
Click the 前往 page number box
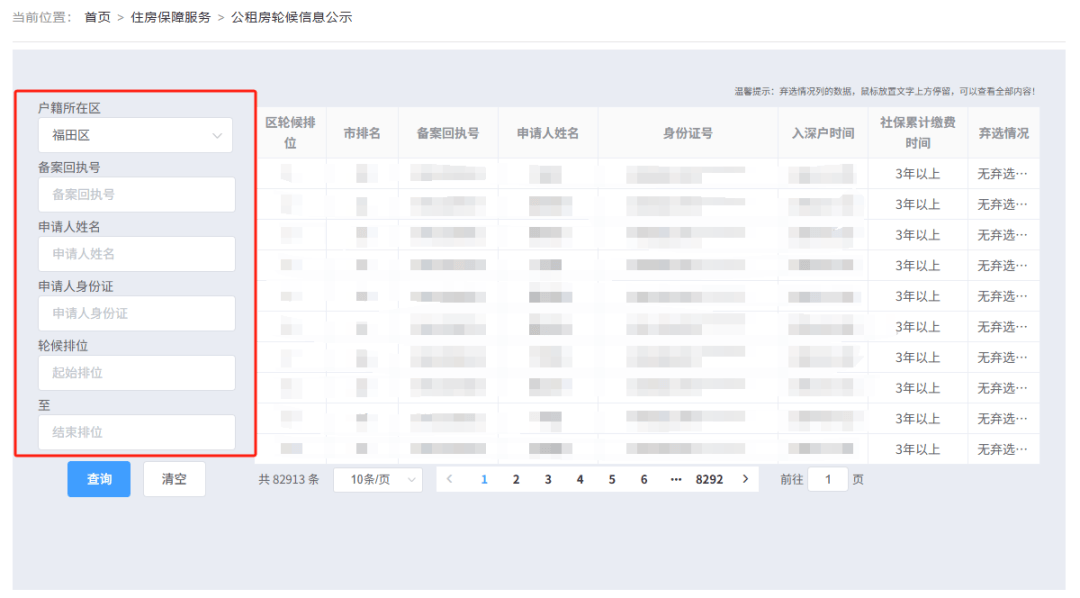pos(828,479)
